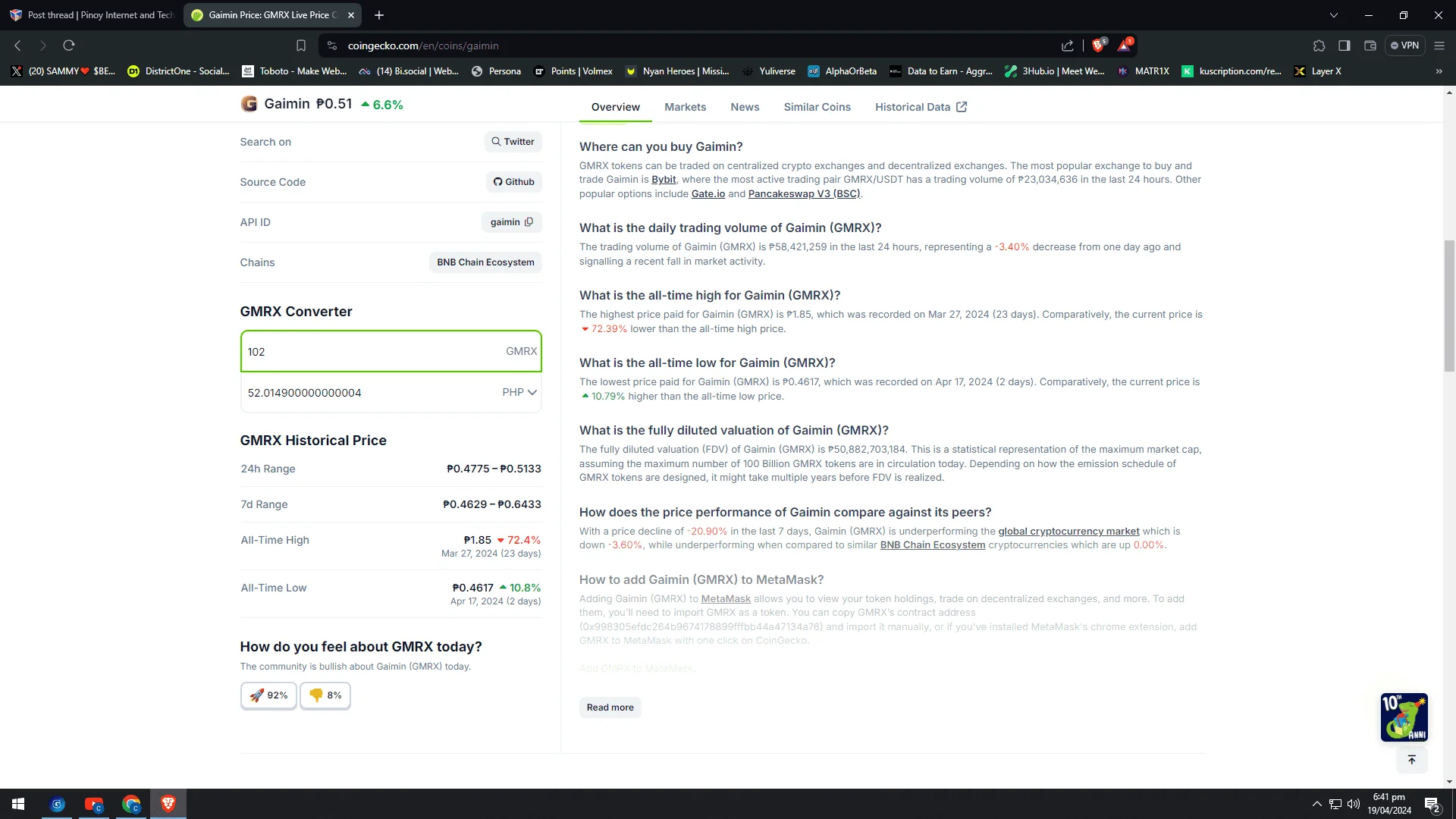
Task: Open Brave browser in taskbar
Action: tap(168, 804)
